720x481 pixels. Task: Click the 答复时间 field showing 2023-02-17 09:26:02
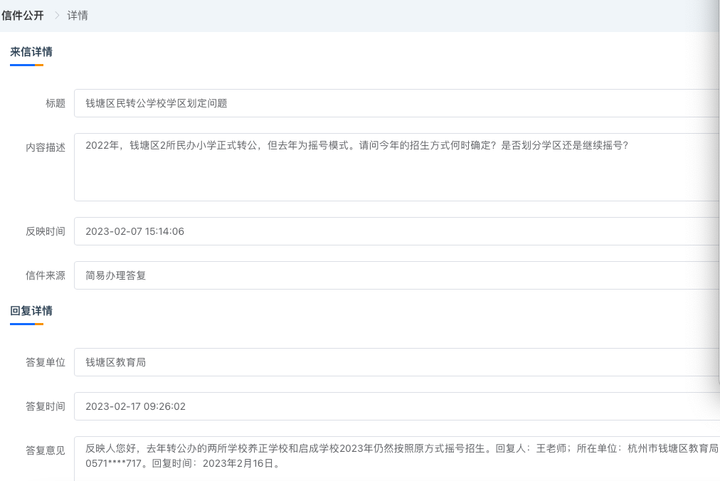397,406
